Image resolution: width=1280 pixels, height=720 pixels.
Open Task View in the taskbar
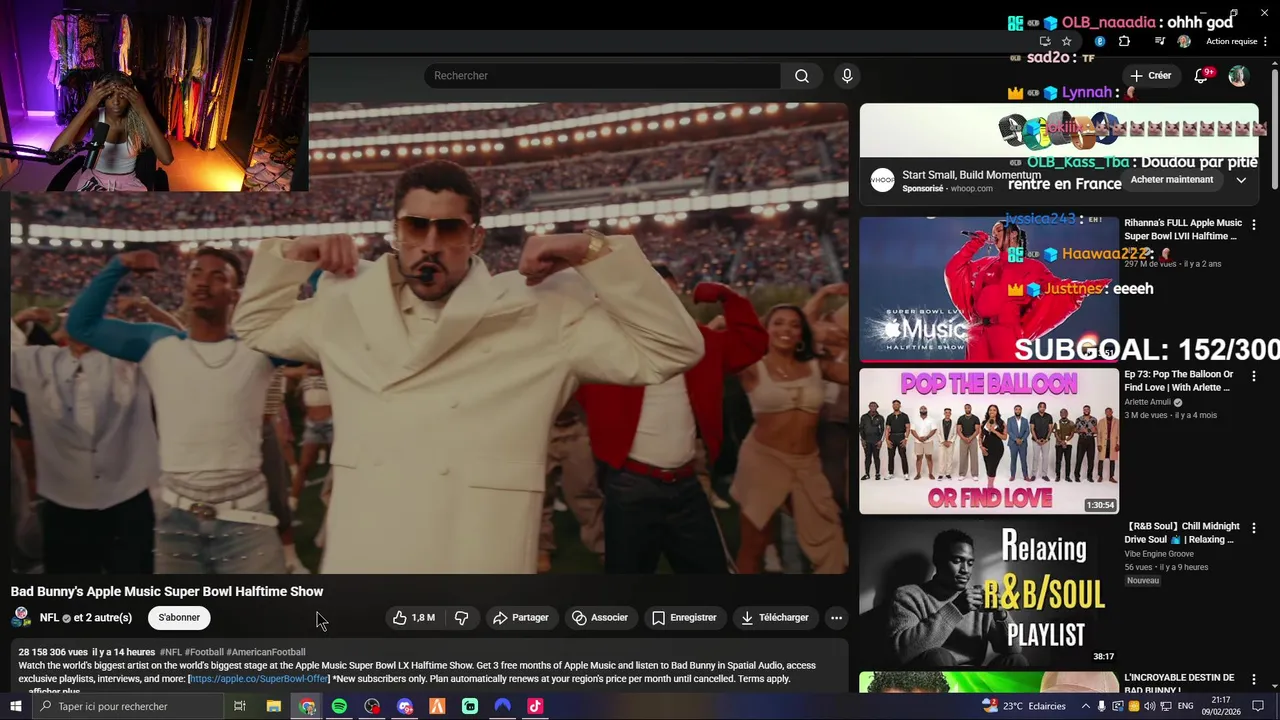click(x=240, y=706)
